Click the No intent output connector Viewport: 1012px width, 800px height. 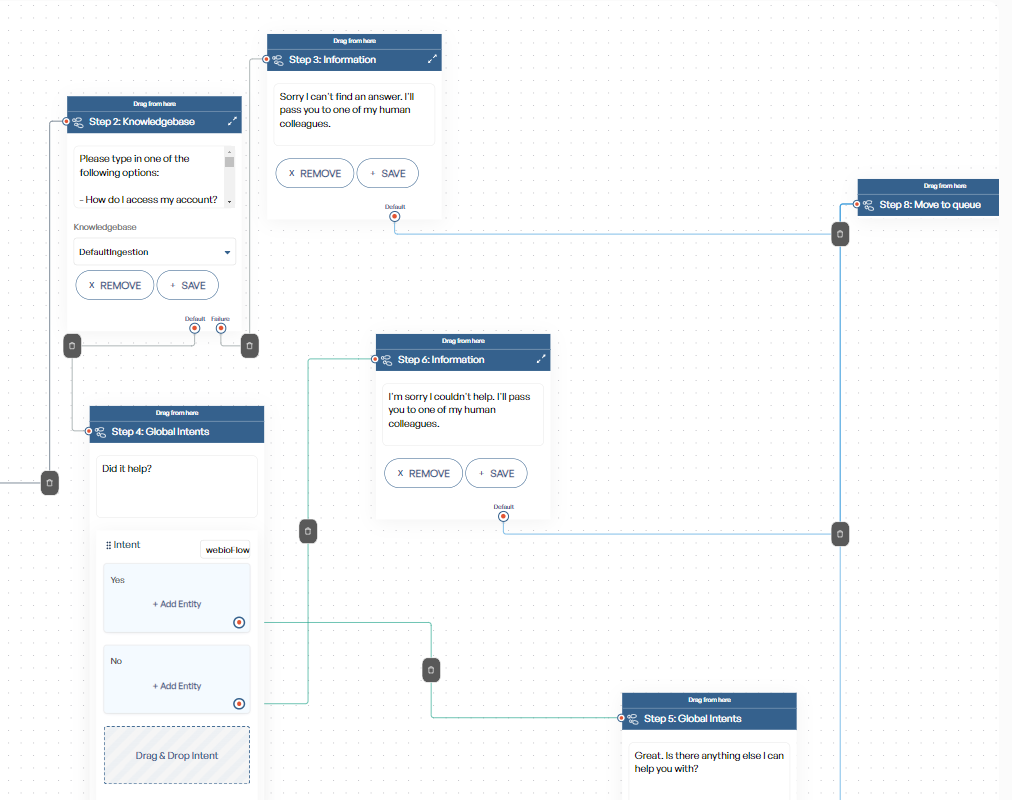[x=239, y=704]
